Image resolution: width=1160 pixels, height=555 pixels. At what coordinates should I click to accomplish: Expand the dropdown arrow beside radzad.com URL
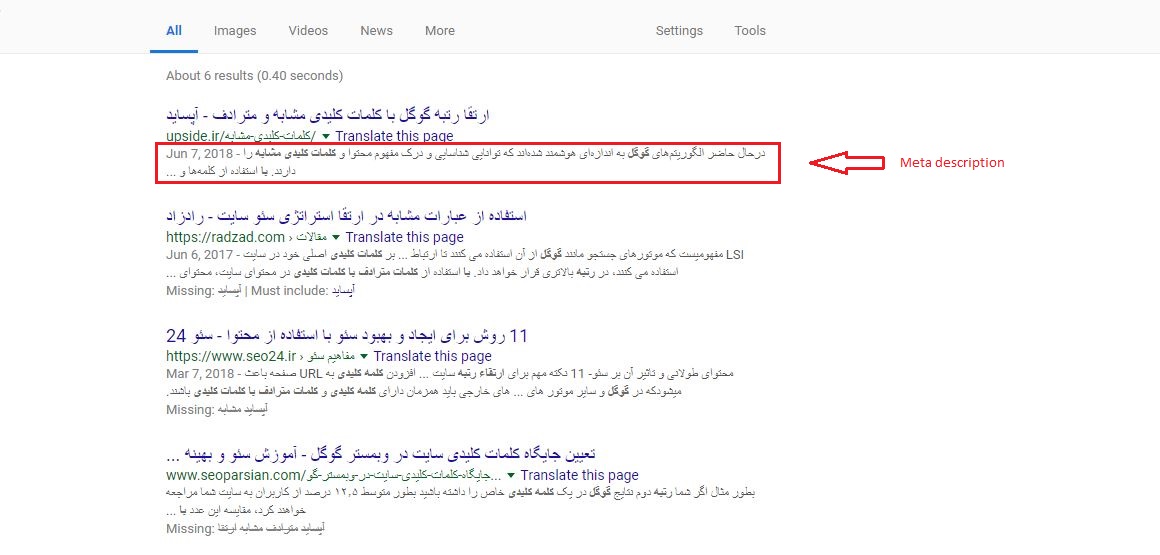(336, 238)
